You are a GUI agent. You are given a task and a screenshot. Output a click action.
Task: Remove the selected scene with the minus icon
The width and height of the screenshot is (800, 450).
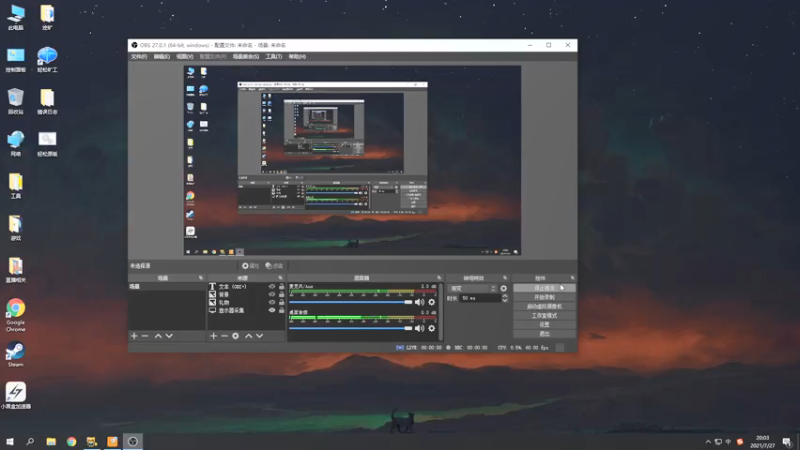click(145, 336)
